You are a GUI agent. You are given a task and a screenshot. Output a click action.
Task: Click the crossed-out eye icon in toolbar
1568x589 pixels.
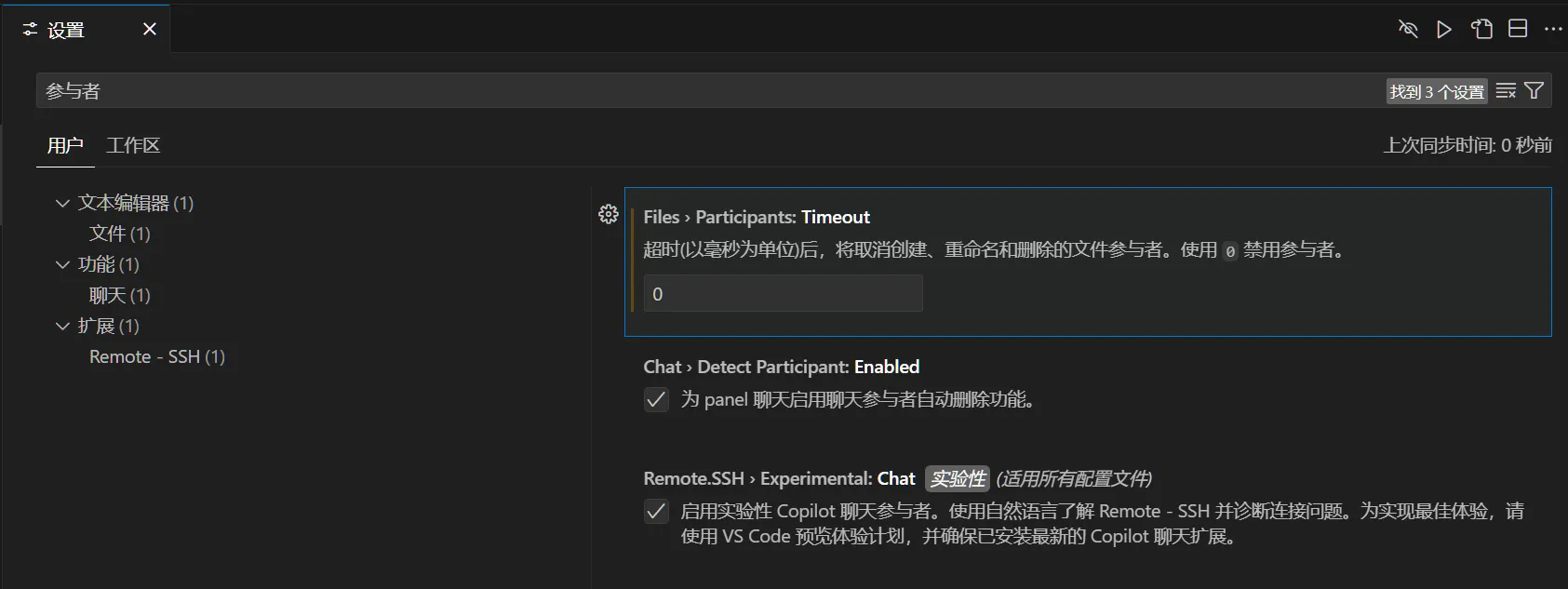click(1408, 30)
